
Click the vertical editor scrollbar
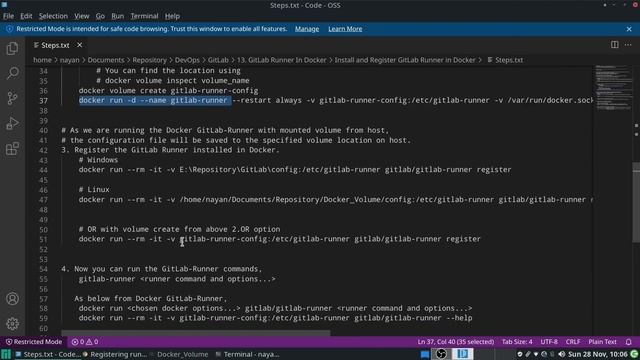(x=636, y=201)
